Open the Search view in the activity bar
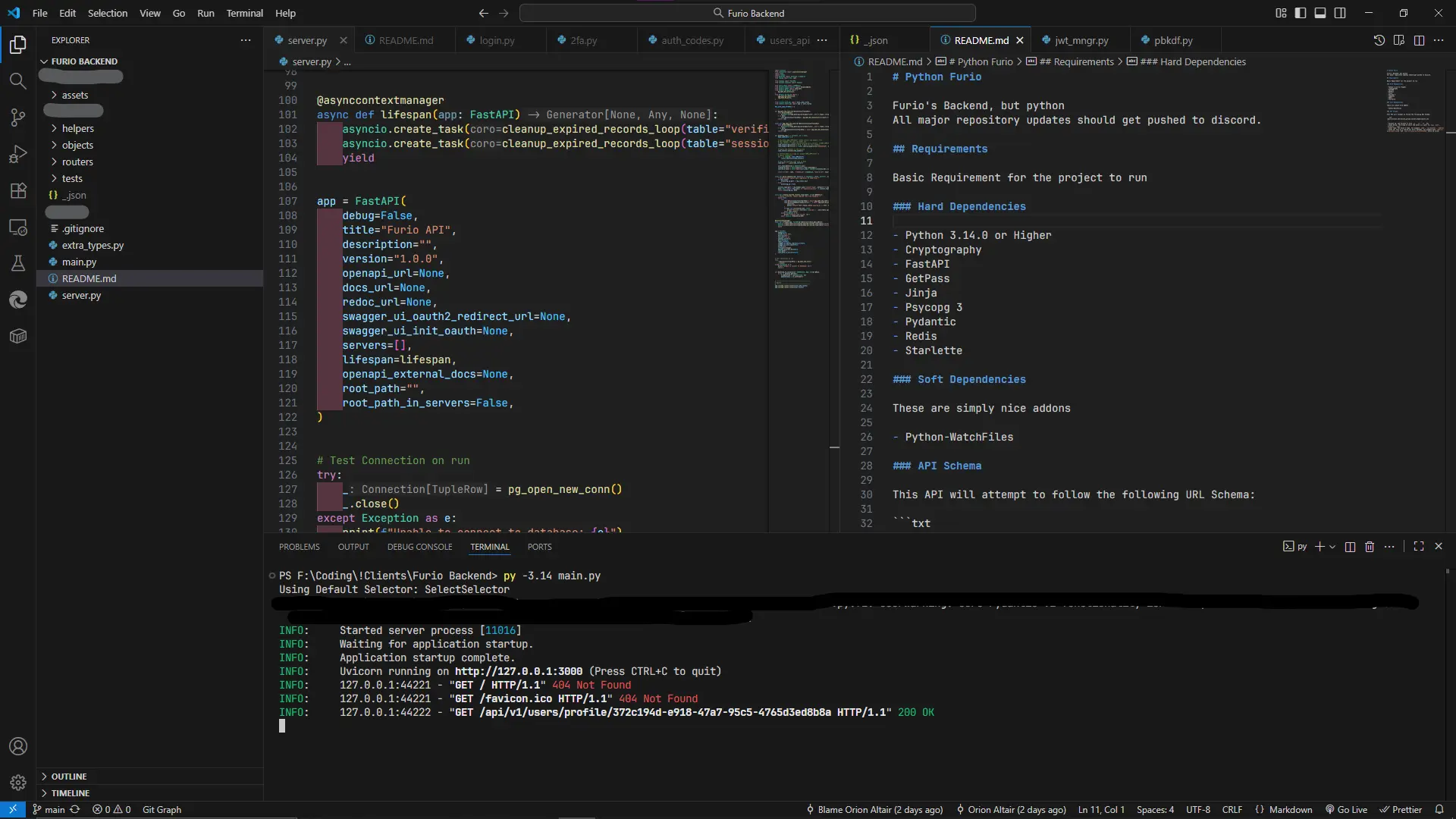The width and height of the screenshot is (1456, 819). [18, 81]
